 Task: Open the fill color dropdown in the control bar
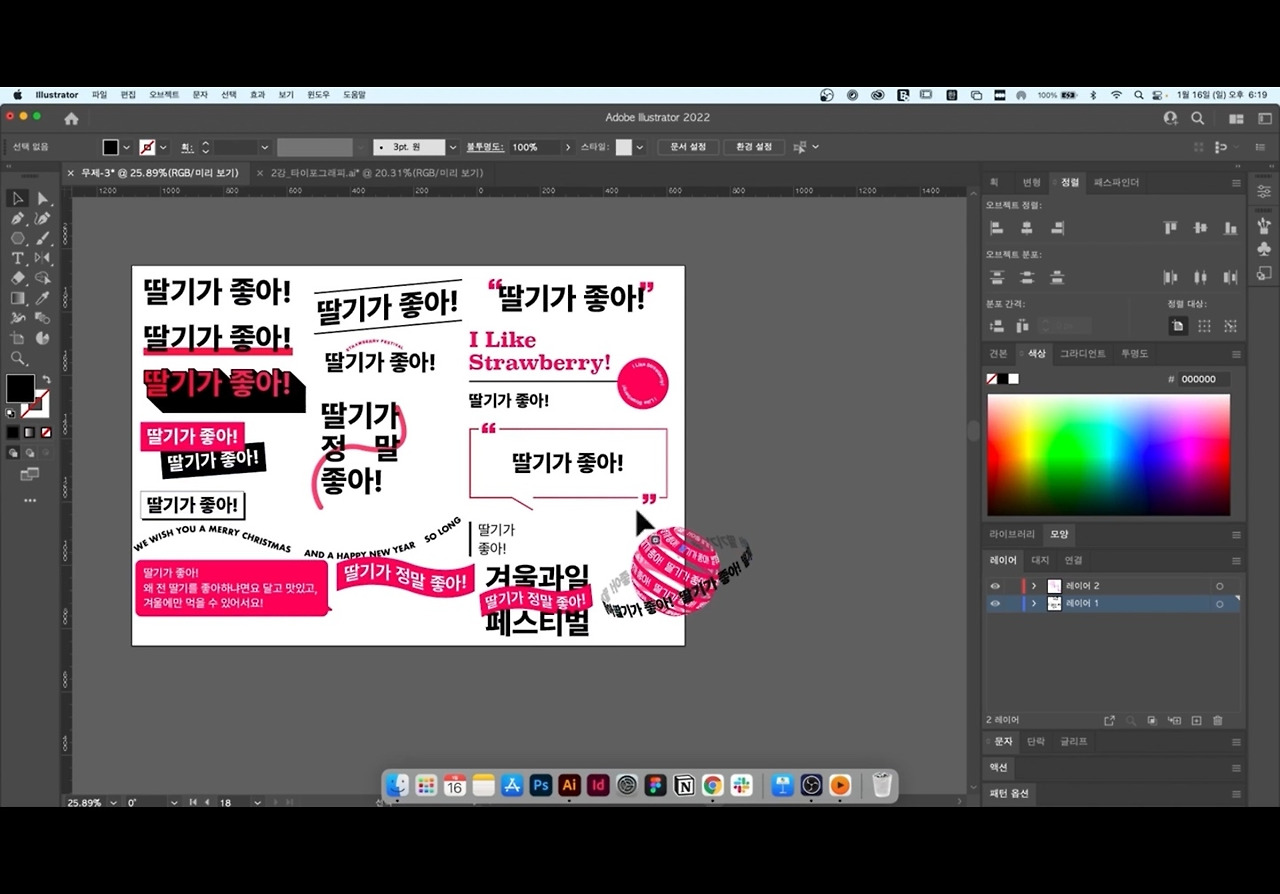pos(126,147)
